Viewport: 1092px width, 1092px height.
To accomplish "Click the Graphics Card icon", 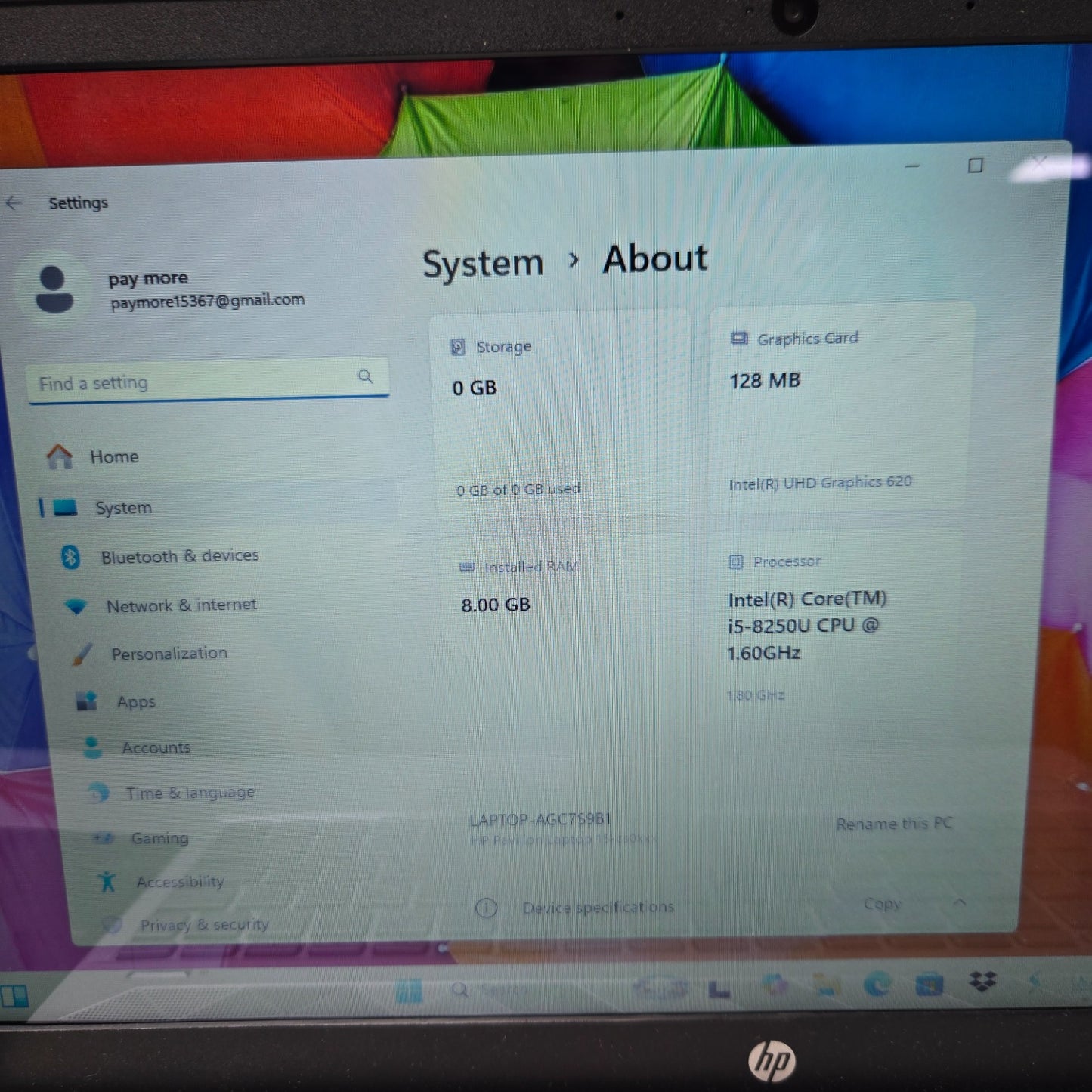I will [738, 339].
